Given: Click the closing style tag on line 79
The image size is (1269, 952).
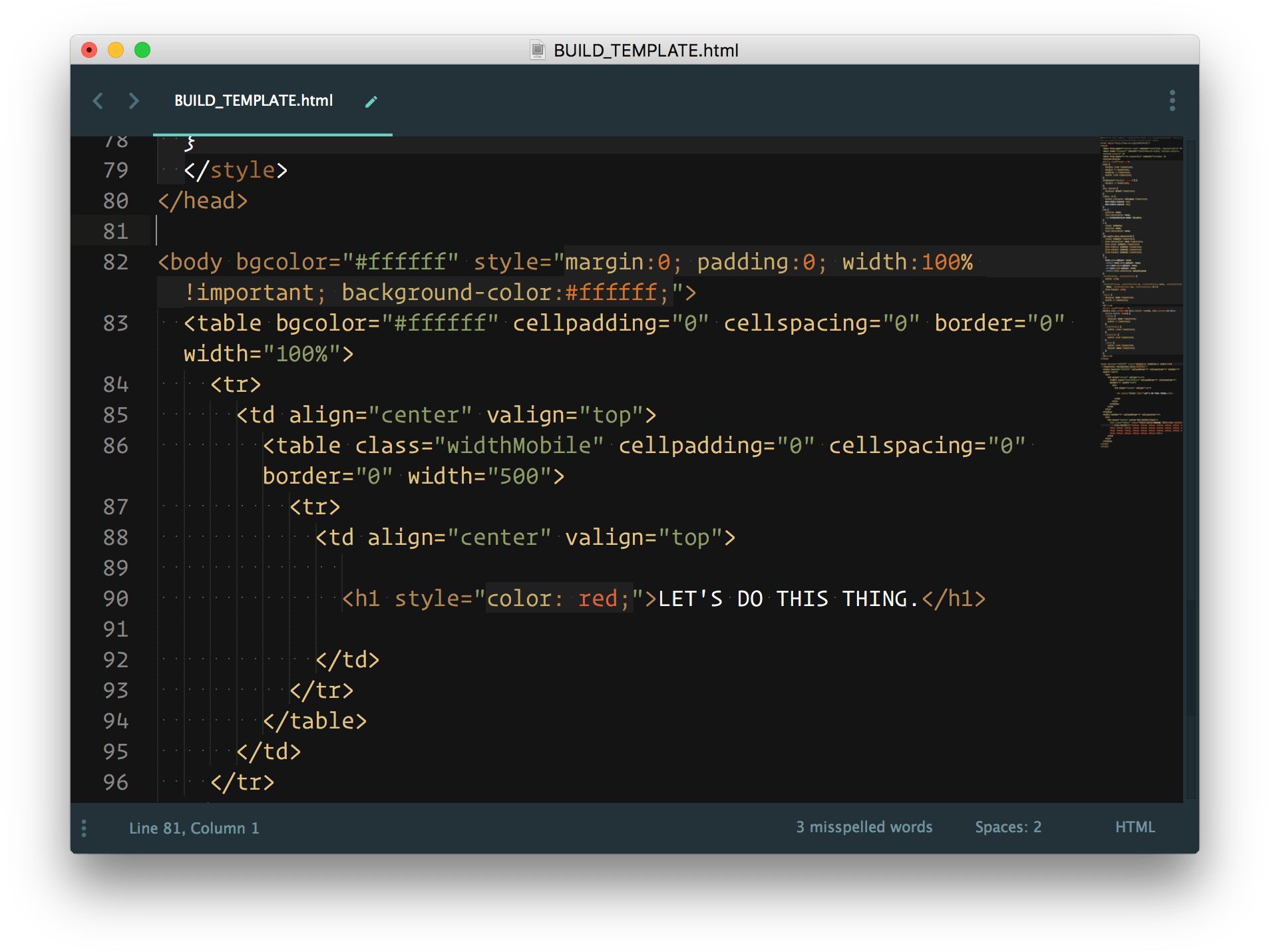Looking at the screenshot, I should [x=236, y=170].
